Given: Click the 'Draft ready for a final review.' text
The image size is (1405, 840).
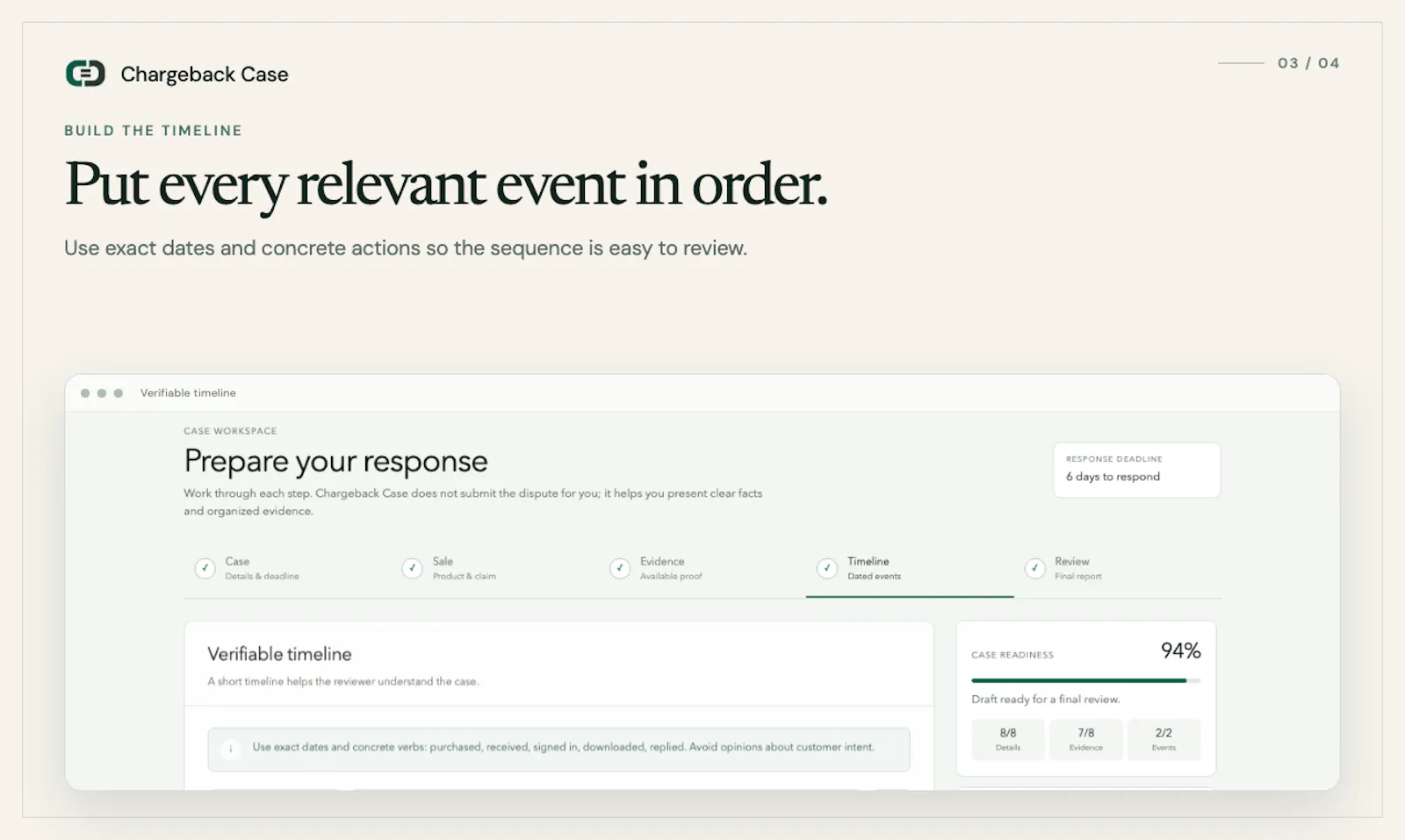Looking at the screenshot, I should click(1046, 700).
